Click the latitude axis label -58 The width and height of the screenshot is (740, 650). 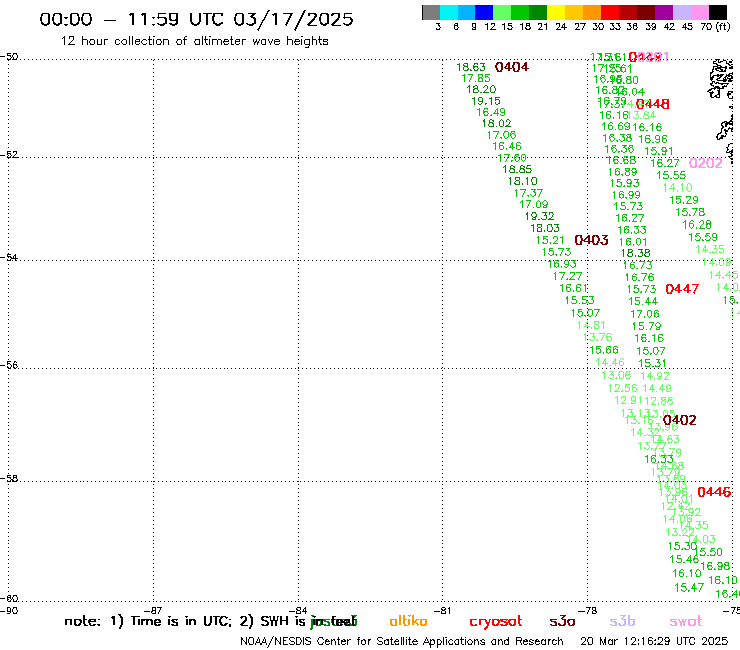point(9,478)
